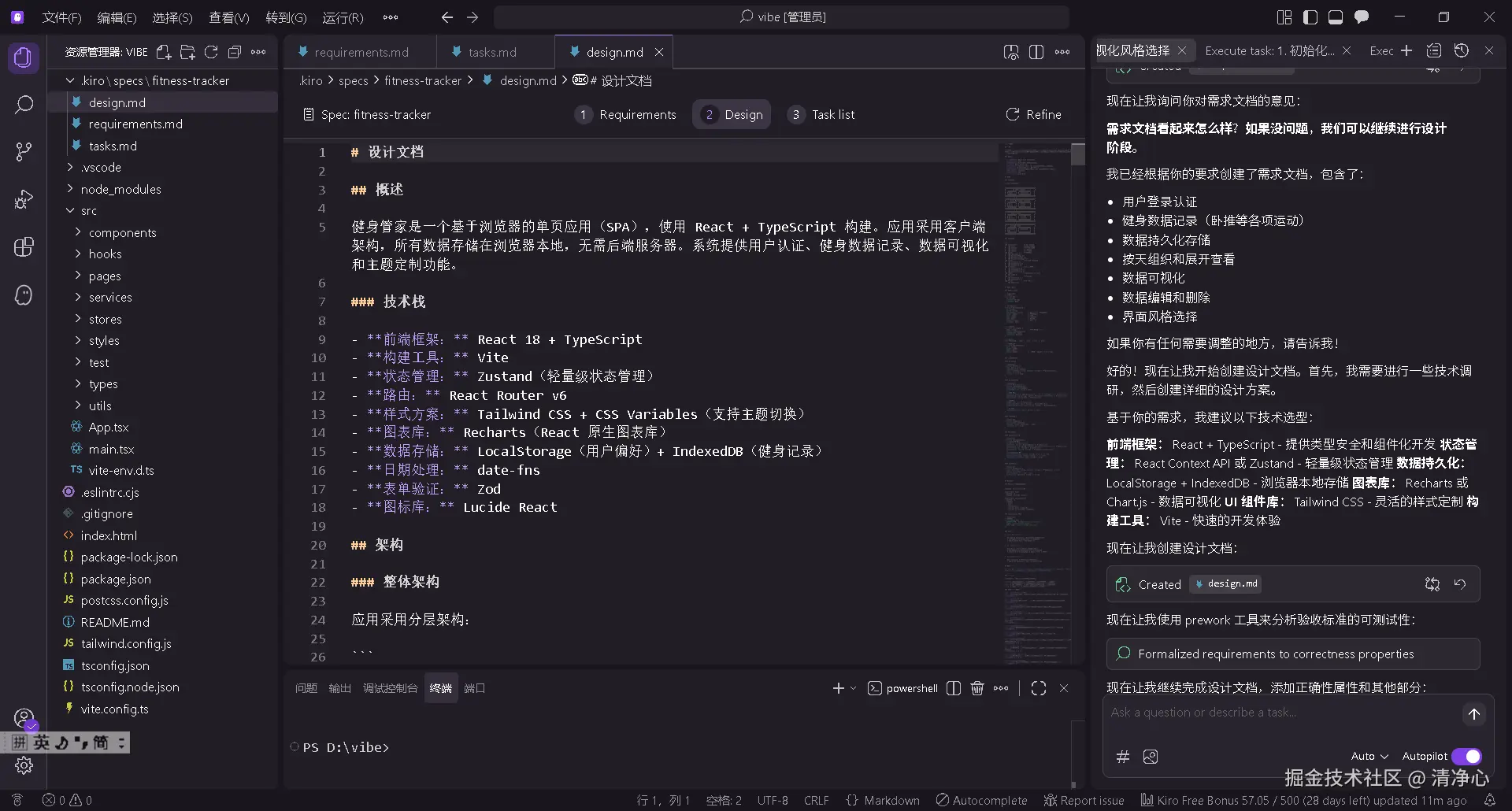Screen dimensions: 1512x811
Task: Open the Auto model dropdown
Action: coord(1369,756)
